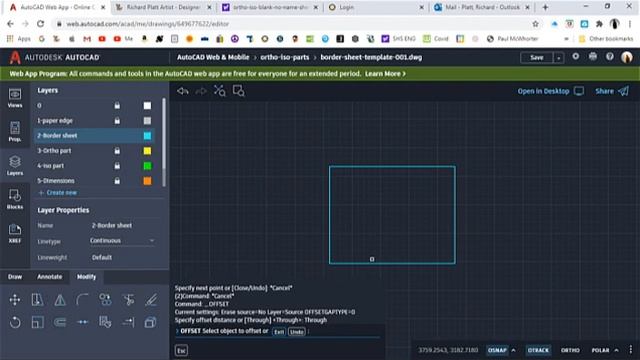Select the Offset tool
The width and height of the screenshot is (640, 360).
pyautogui.click(x=60, y=322)
